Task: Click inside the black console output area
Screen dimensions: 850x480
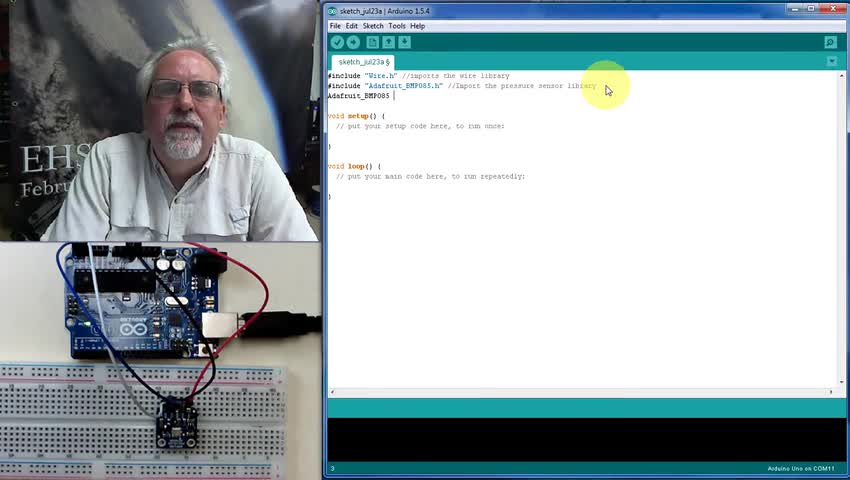Action: tap(587, 439)
